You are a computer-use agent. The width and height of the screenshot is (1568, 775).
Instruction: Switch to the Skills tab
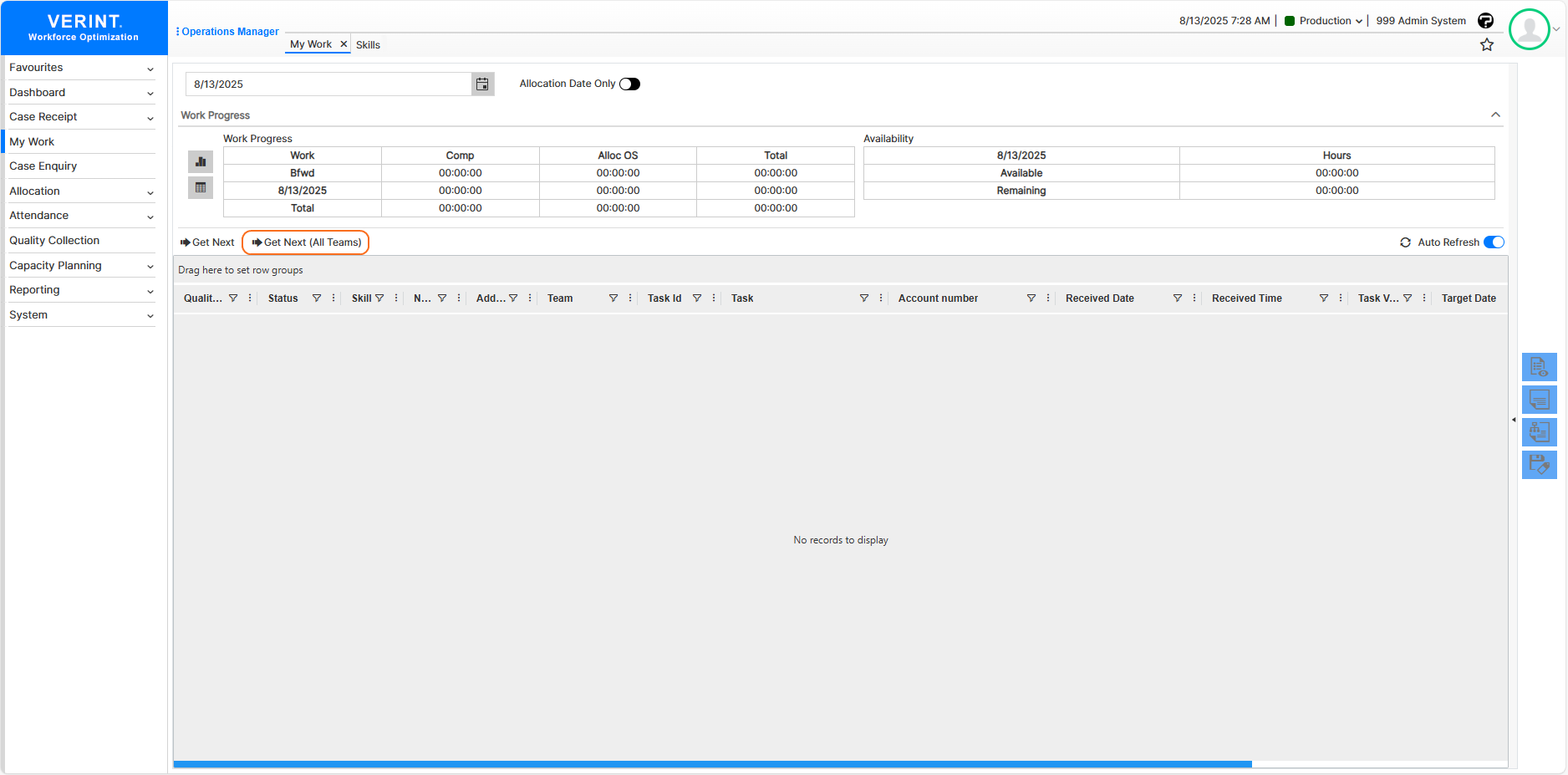click(368, 45)
